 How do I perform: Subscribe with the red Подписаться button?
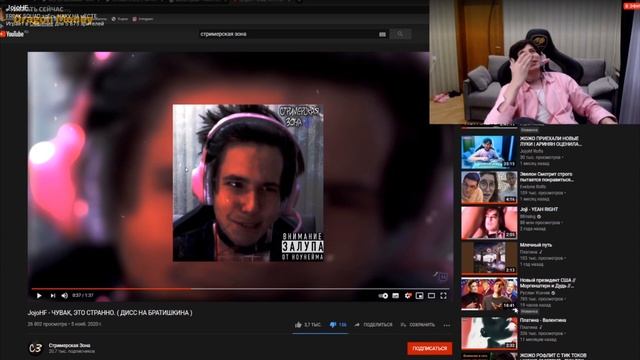pyautogui.click(x=429, y=348)
